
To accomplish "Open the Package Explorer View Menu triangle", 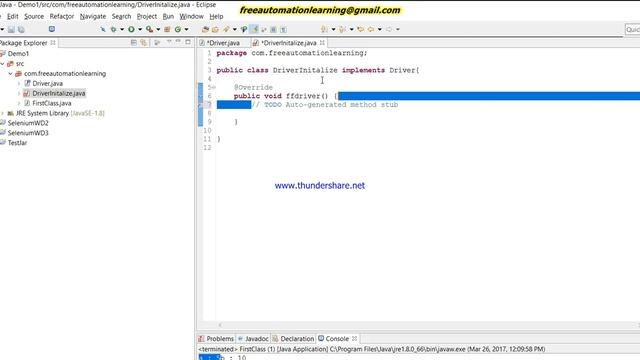I will click(169, 42).
